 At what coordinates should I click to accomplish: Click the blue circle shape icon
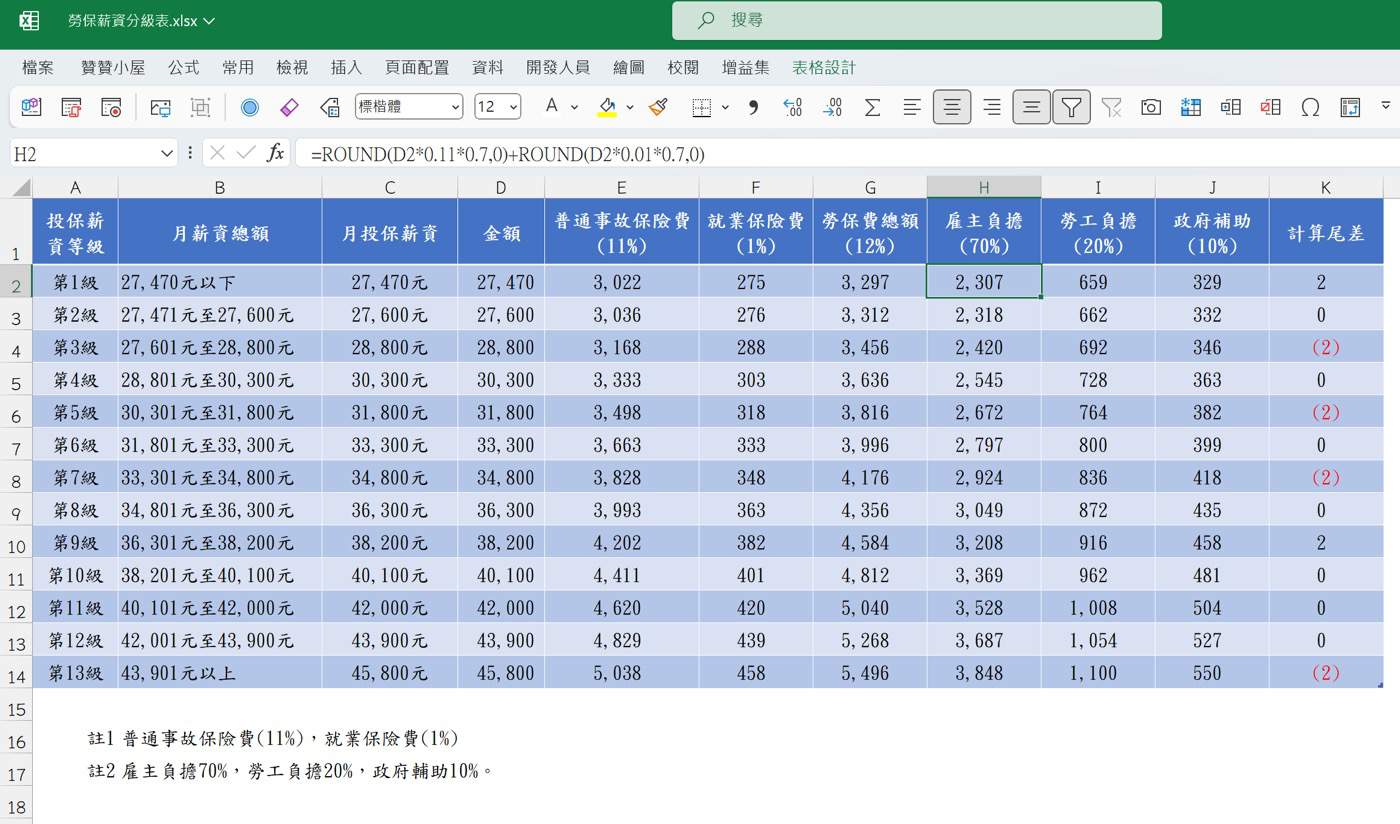pyautogui.click(x=250, y=107)
